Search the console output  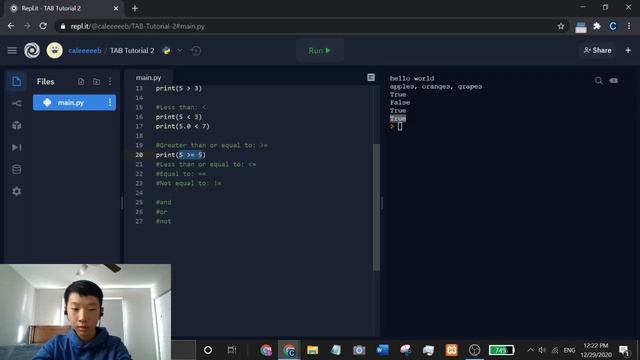tap(598, 81)
